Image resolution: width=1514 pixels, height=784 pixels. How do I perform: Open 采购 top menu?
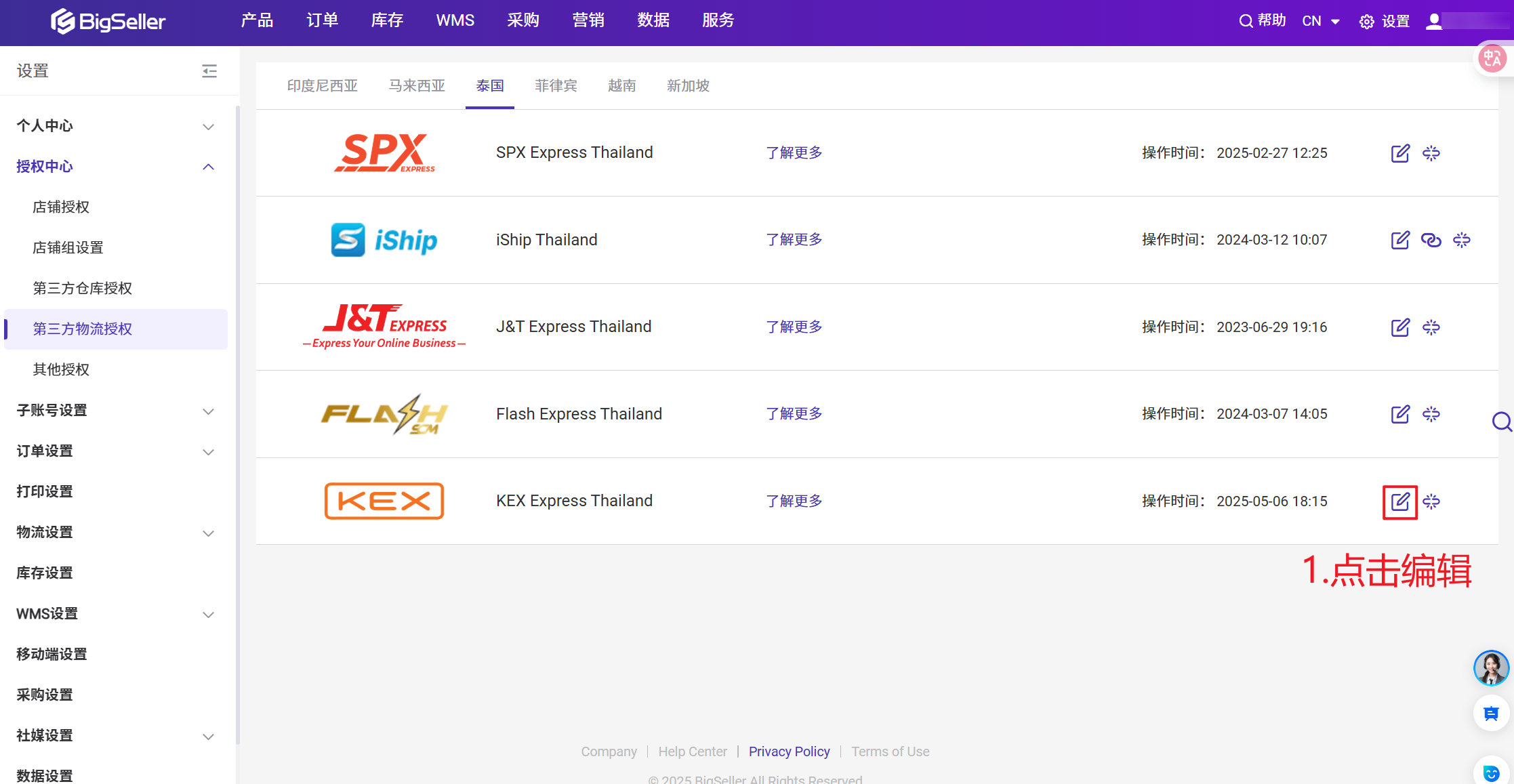[x=523, y=20]
